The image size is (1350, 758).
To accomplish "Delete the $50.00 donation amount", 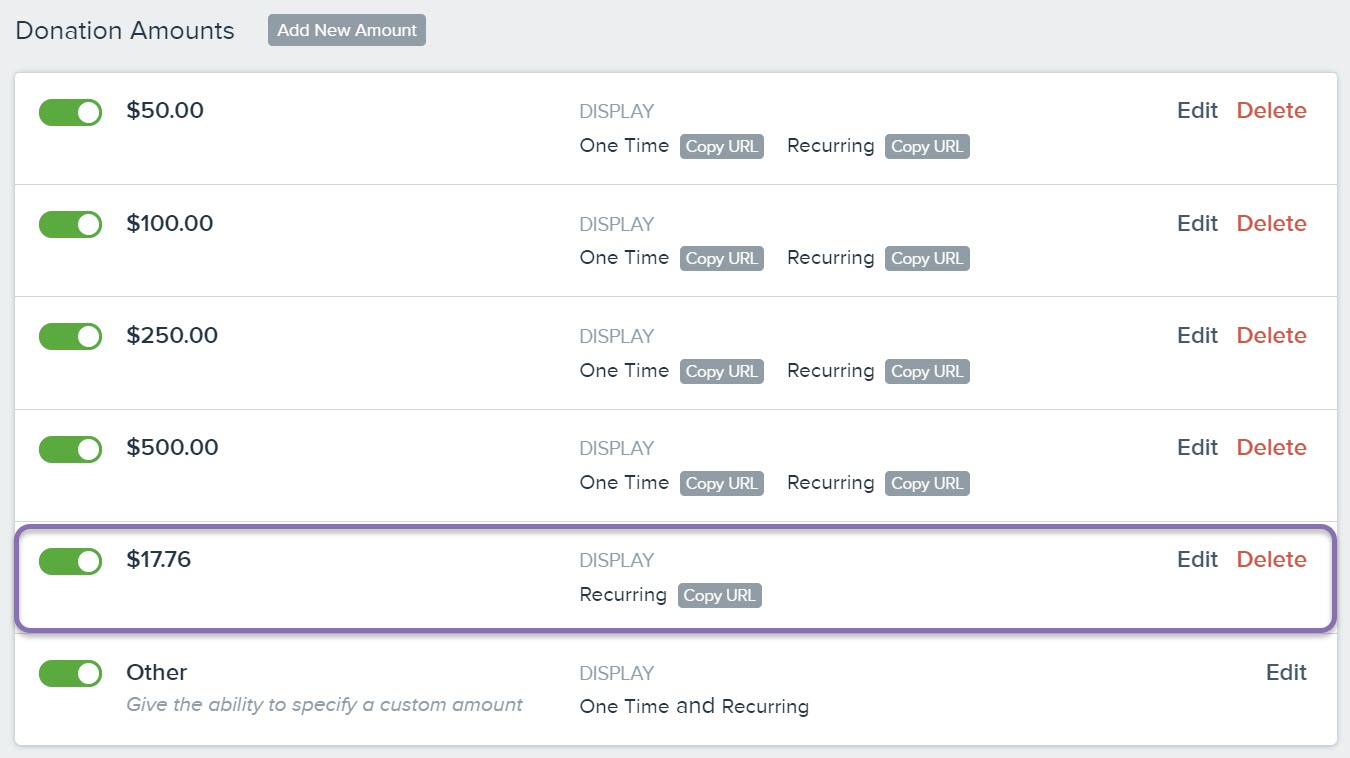I will click(1271, 110).
